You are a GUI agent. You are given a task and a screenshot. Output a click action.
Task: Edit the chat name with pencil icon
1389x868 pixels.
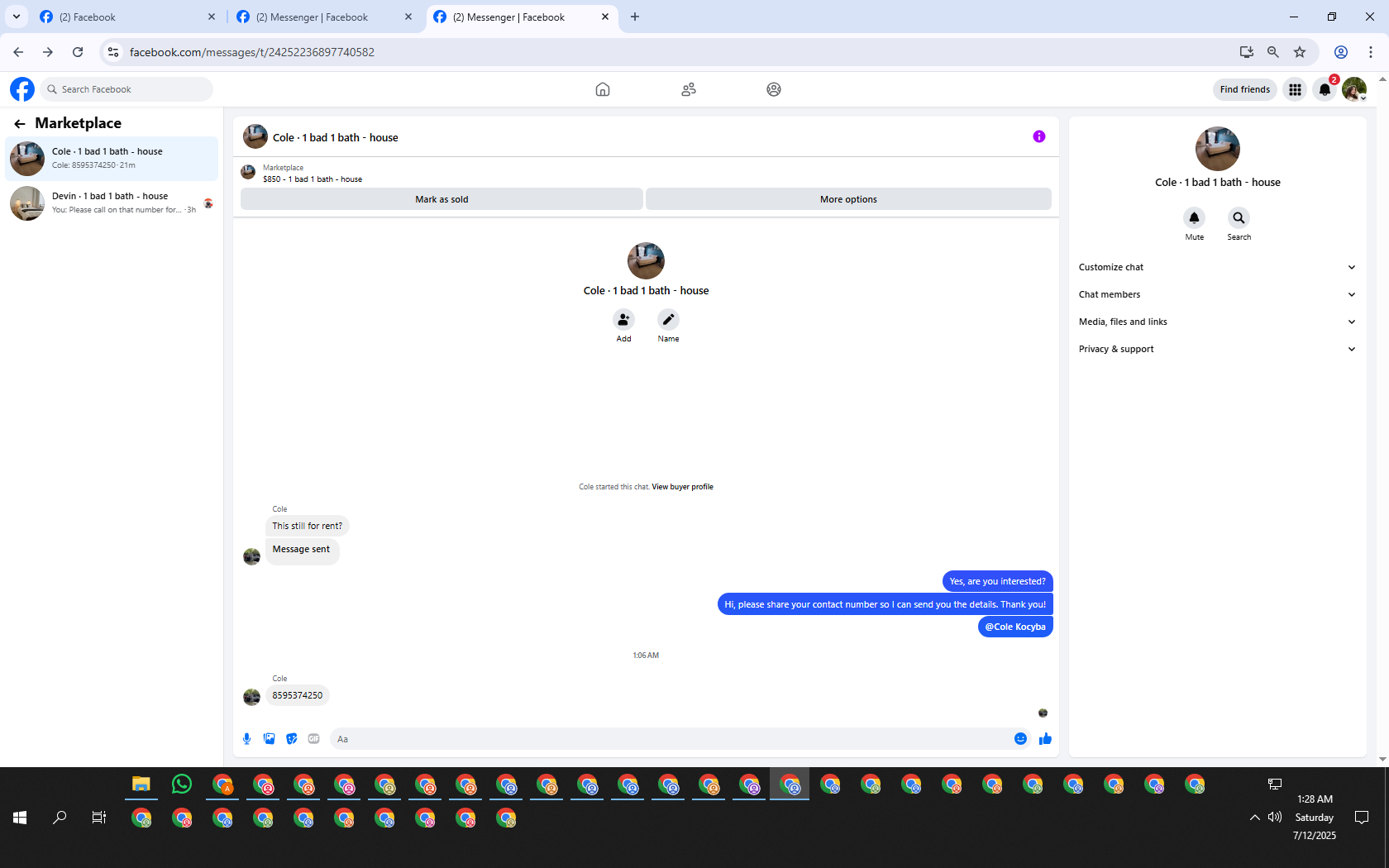pyautogui.click(x=668, y=320)
